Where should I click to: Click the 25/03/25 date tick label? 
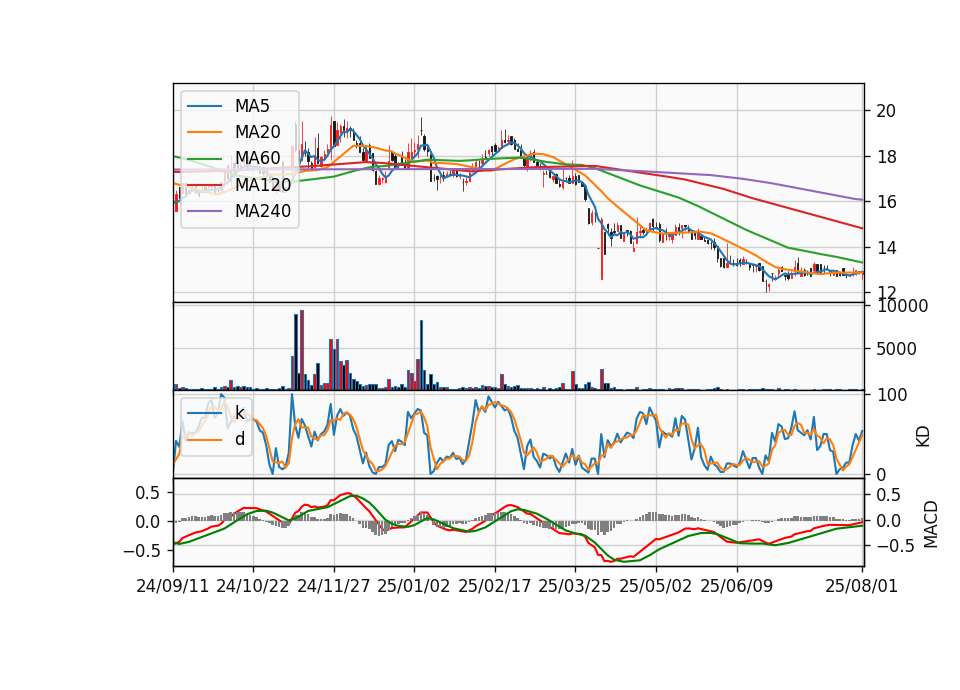[x=575, y=586]
